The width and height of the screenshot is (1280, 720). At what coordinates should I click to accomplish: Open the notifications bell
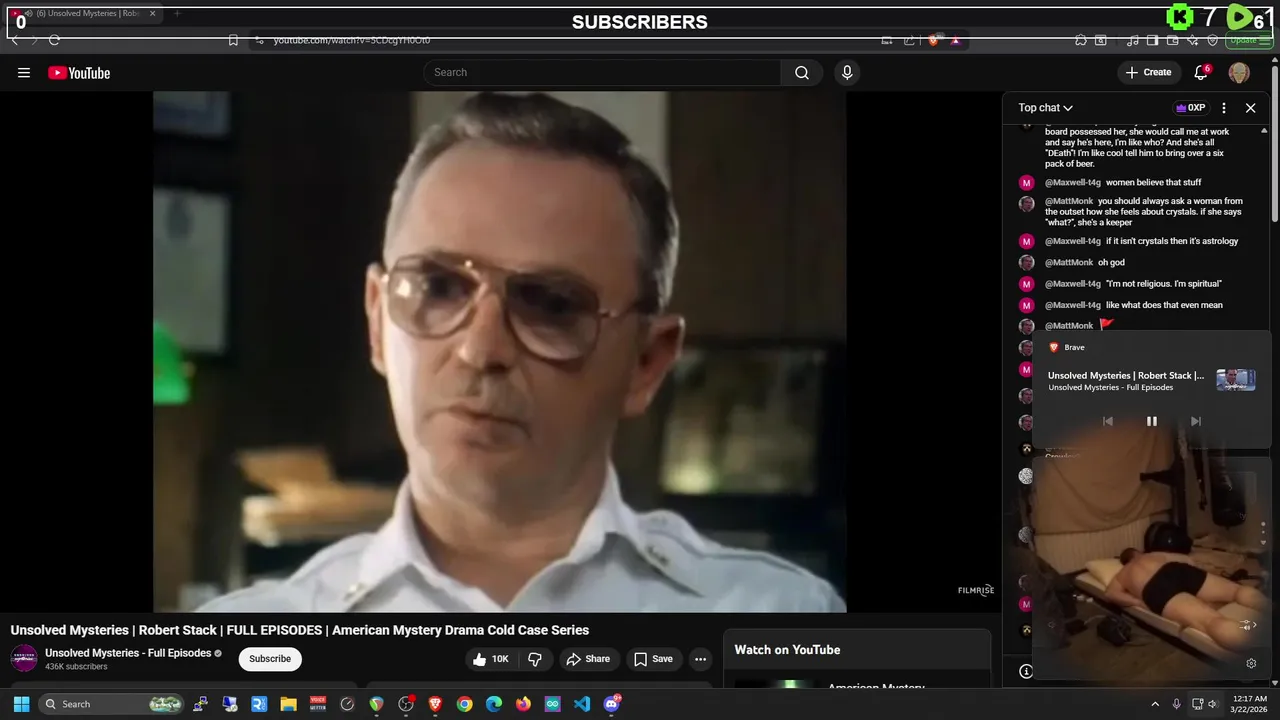[x=1201, y=72]
